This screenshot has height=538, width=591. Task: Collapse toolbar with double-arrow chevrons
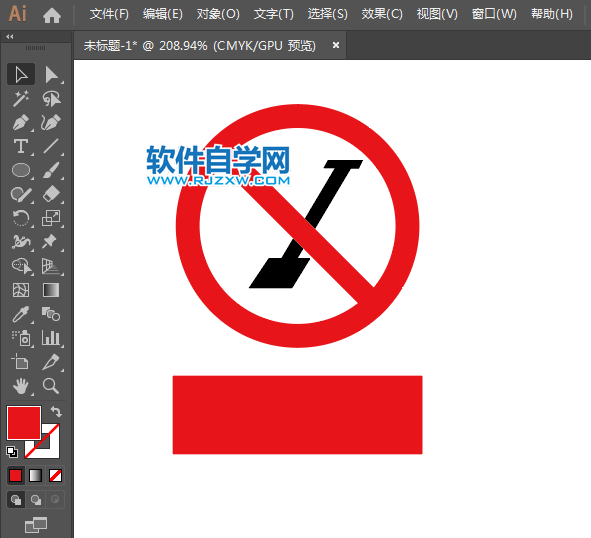(10, 37)
